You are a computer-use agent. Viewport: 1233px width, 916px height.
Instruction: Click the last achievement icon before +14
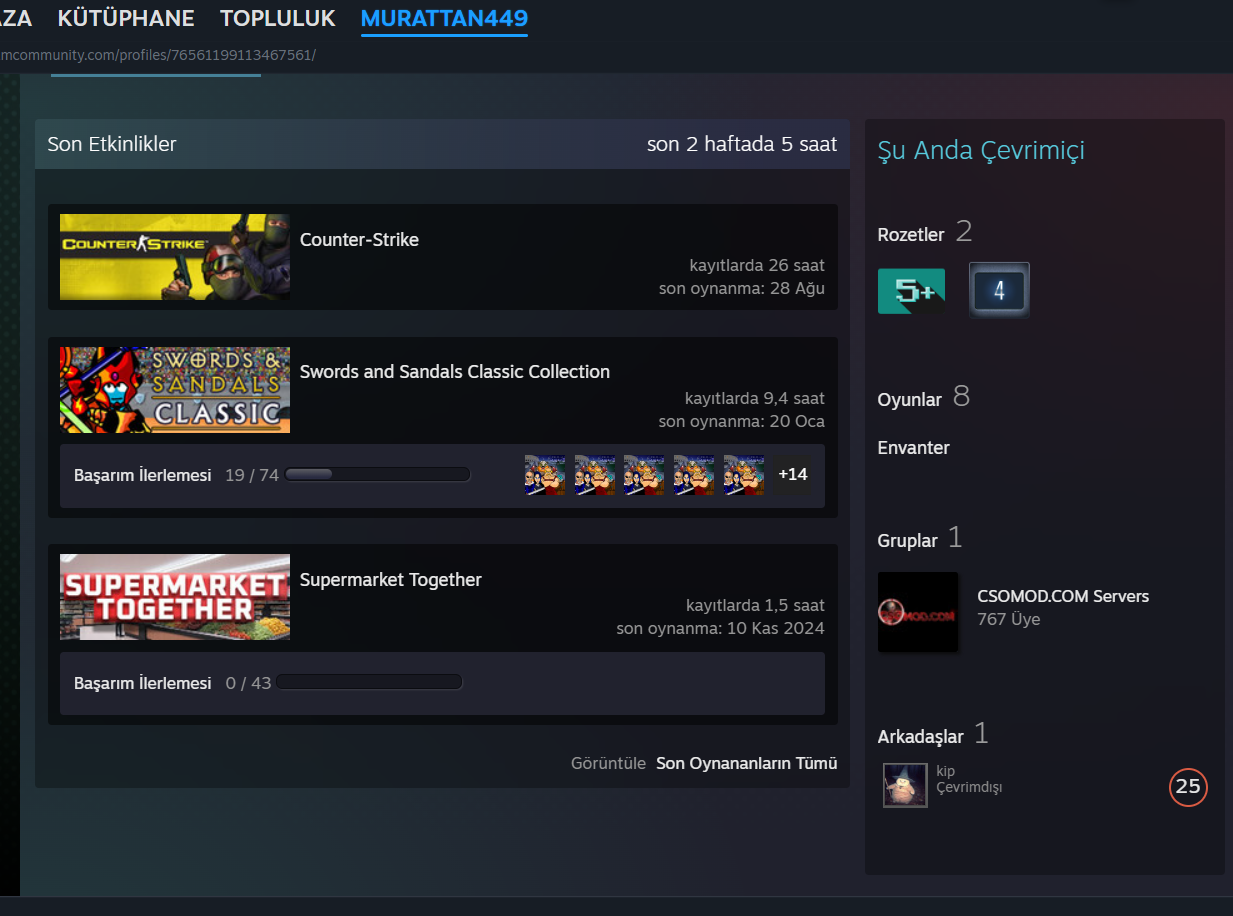coord(744,475)
